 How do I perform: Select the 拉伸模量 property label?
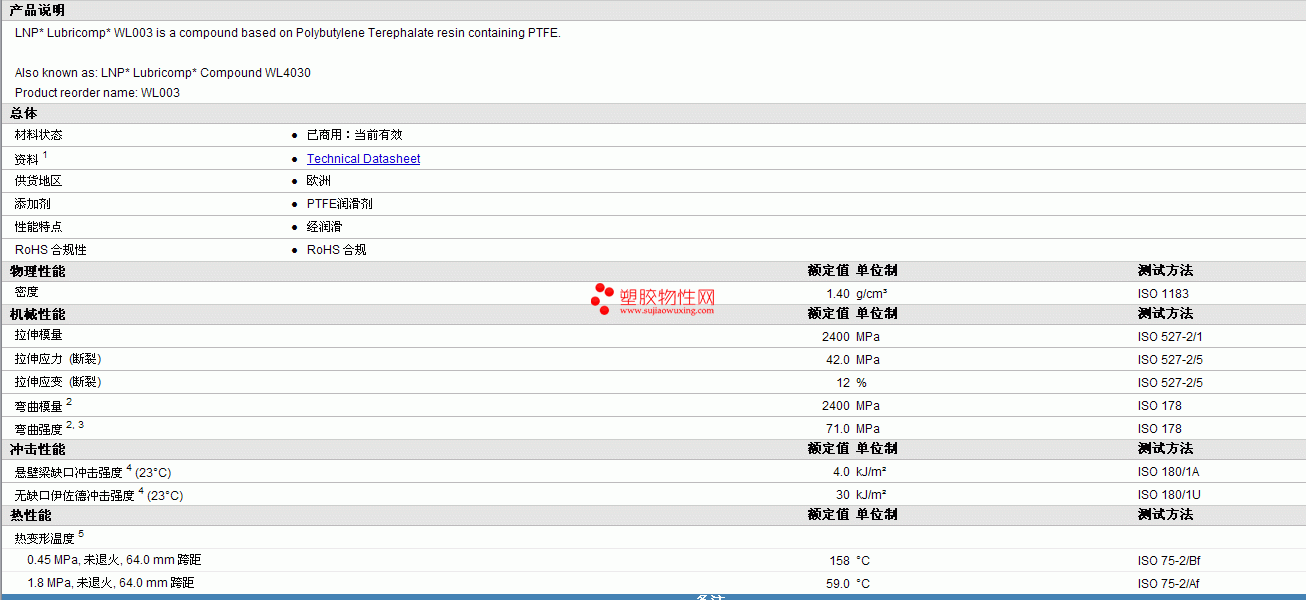(39, 335)
